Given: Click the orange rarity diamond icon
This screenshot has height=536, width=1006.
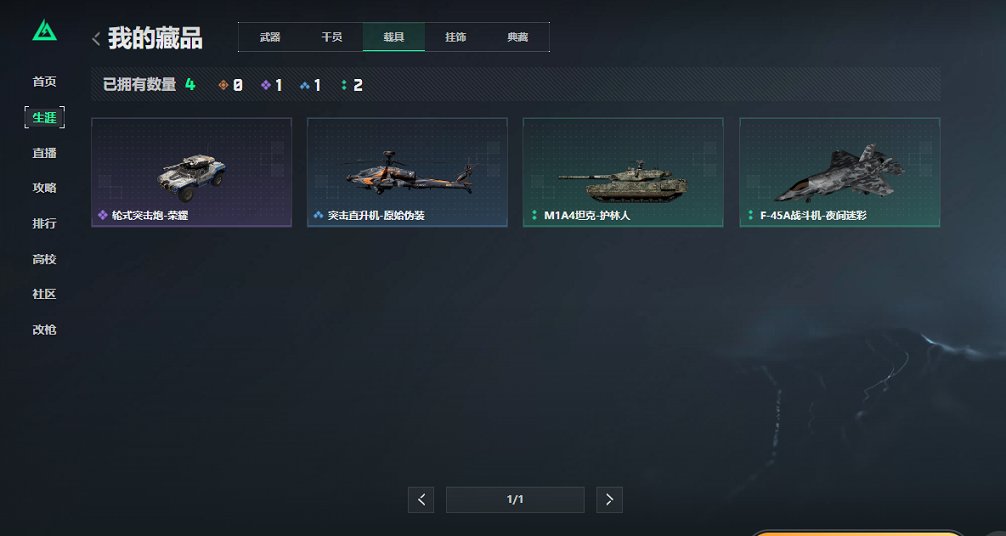Looking at the screenshot, I should click(223, 85).
